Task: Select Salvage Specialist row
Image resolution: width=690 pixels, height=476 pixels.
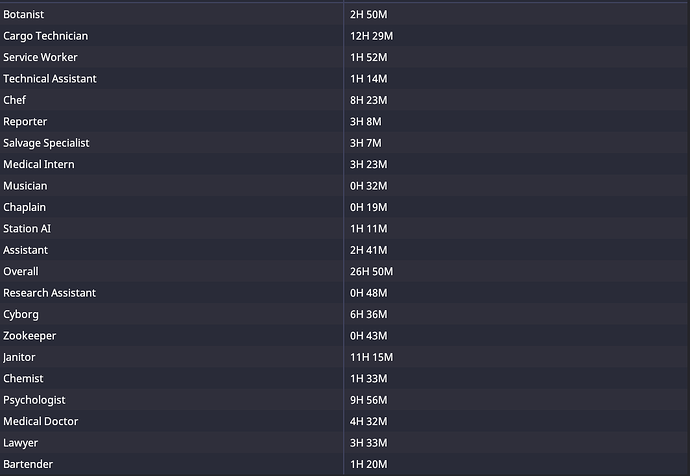Action: click(46, 143)
